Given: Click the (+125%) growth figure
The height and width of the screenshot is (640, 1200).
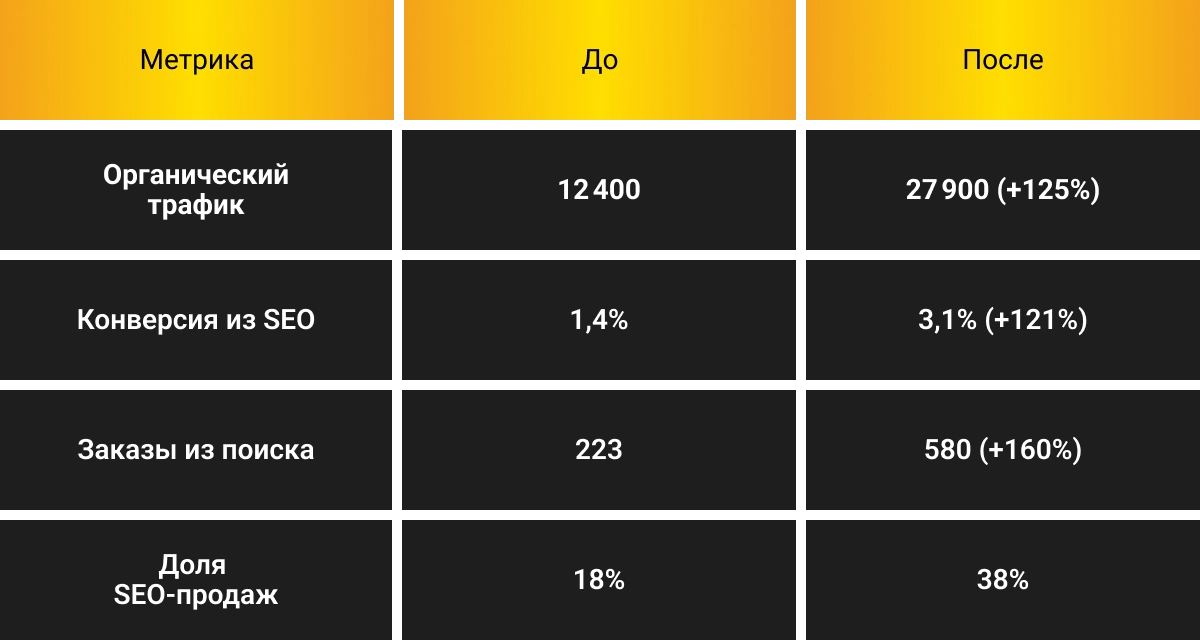Looking at the screenshot, I should (1049, 190).
